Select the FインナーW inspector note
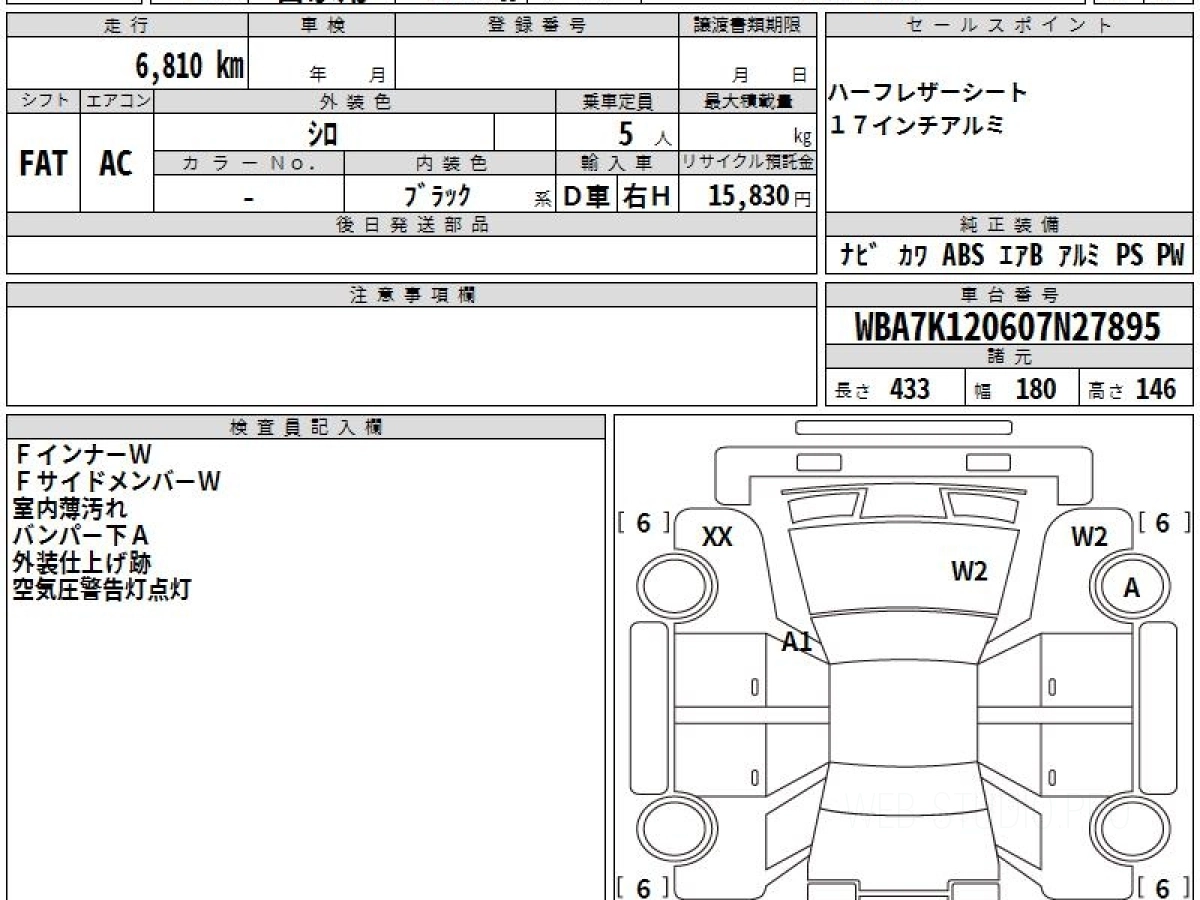 pos(83,455)
